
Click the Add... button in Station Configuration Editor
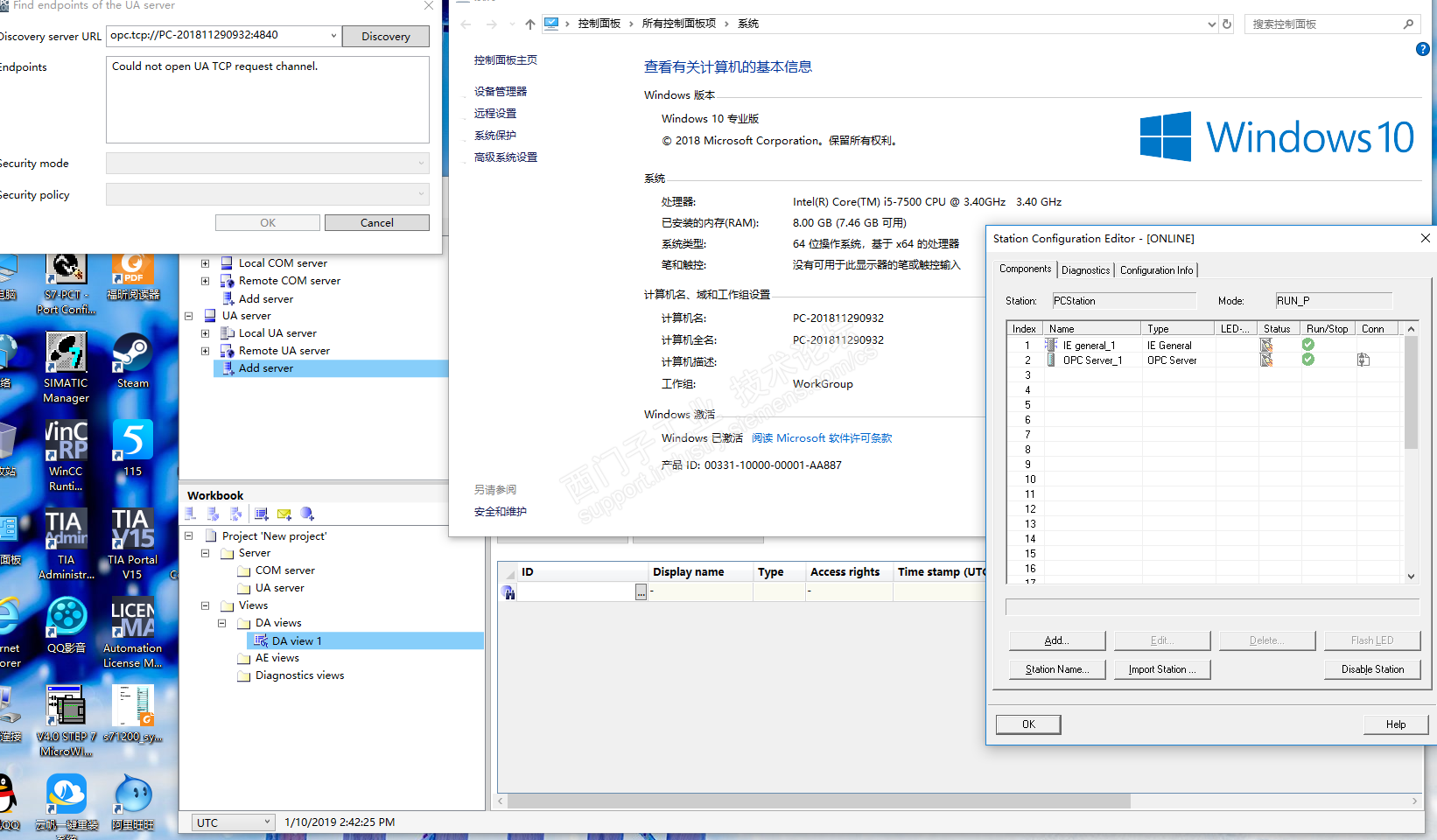(1057, 640)
